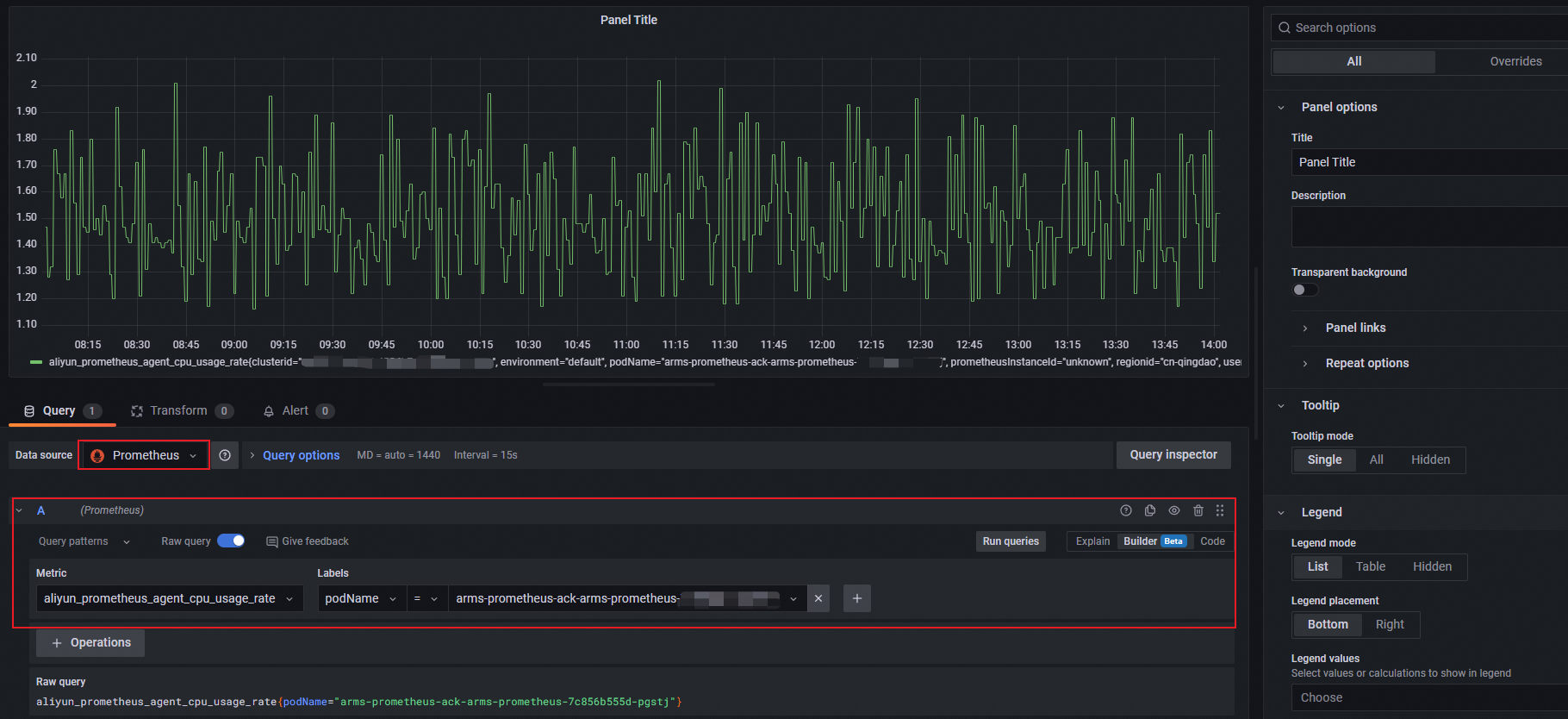Click Run queries button
The width and height of the screenshot is (1568, 719).
(x=1011, y=541)
